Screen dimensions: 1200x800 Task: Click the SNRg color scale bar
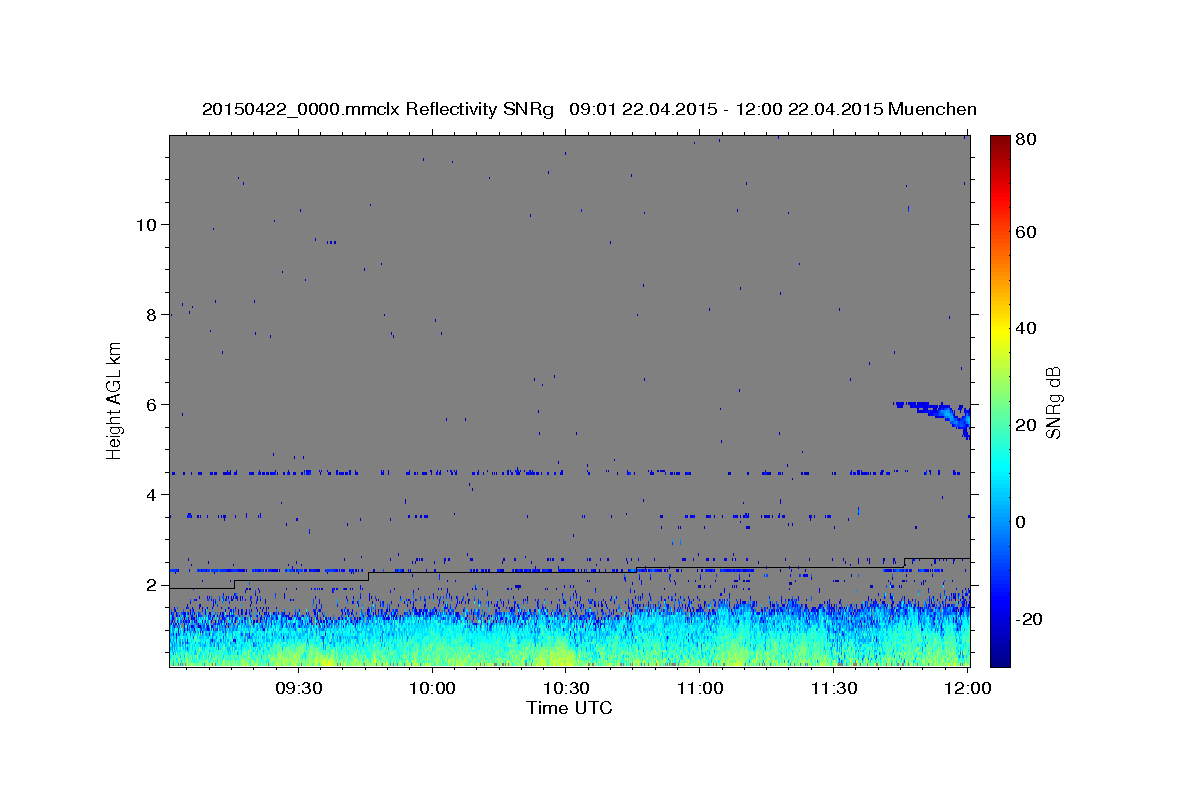1000,400
